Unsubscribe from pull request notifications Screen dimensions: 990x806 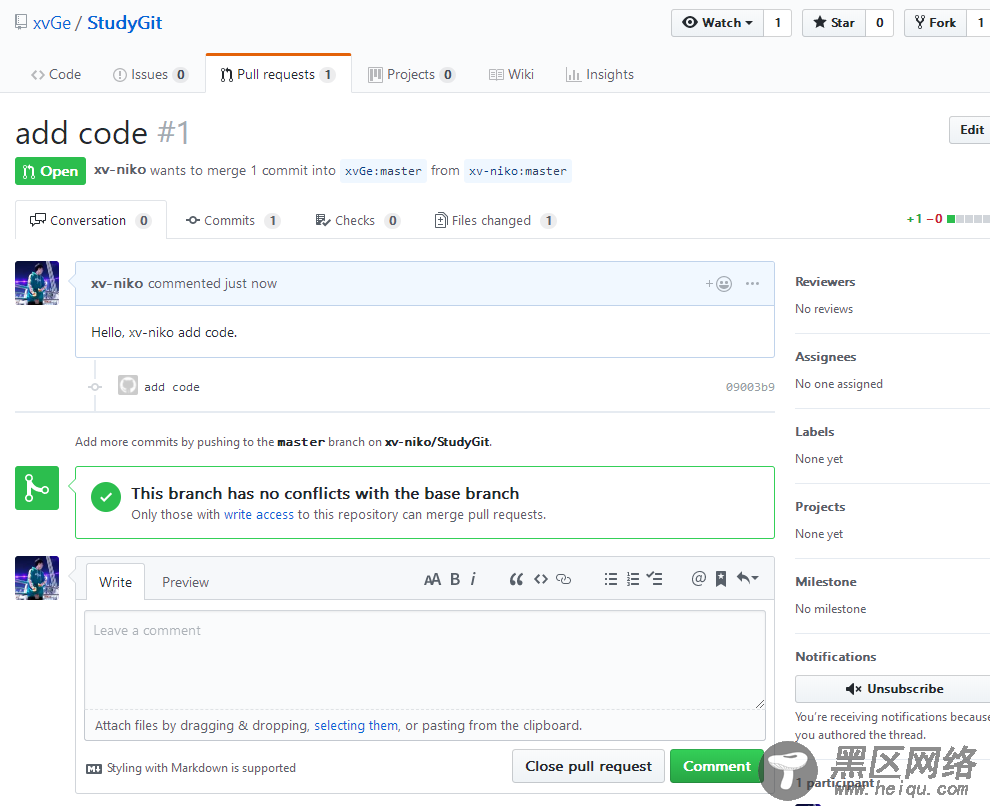pyautogui.click(x=893, y=689)
